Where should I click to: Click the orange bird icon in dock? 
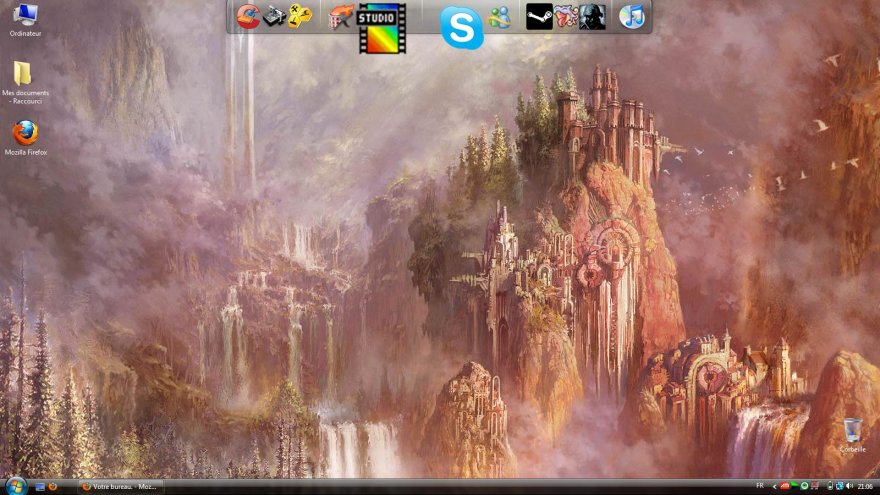click(x=342, y=16)
